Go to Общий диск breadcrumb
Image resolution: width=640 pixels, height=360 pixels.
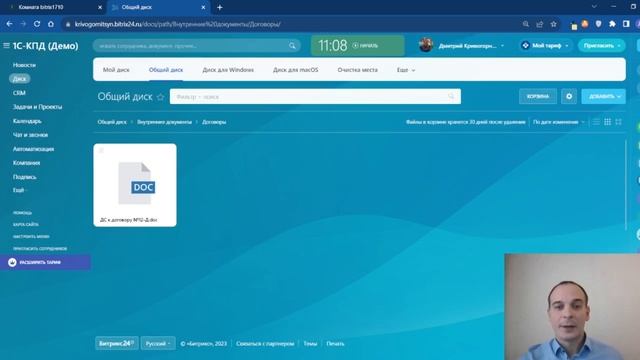pyautogui.click(x=112, y=122)
